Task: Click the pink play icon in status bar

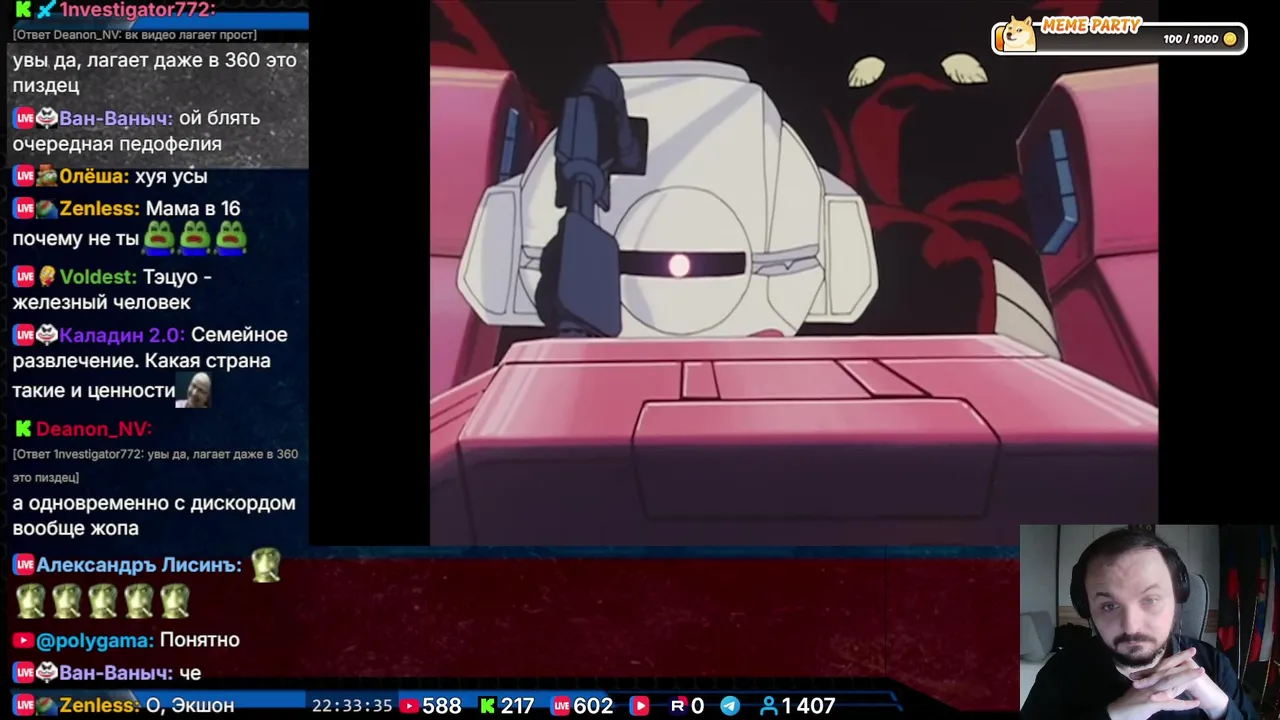Action: [x=639, y=706]
